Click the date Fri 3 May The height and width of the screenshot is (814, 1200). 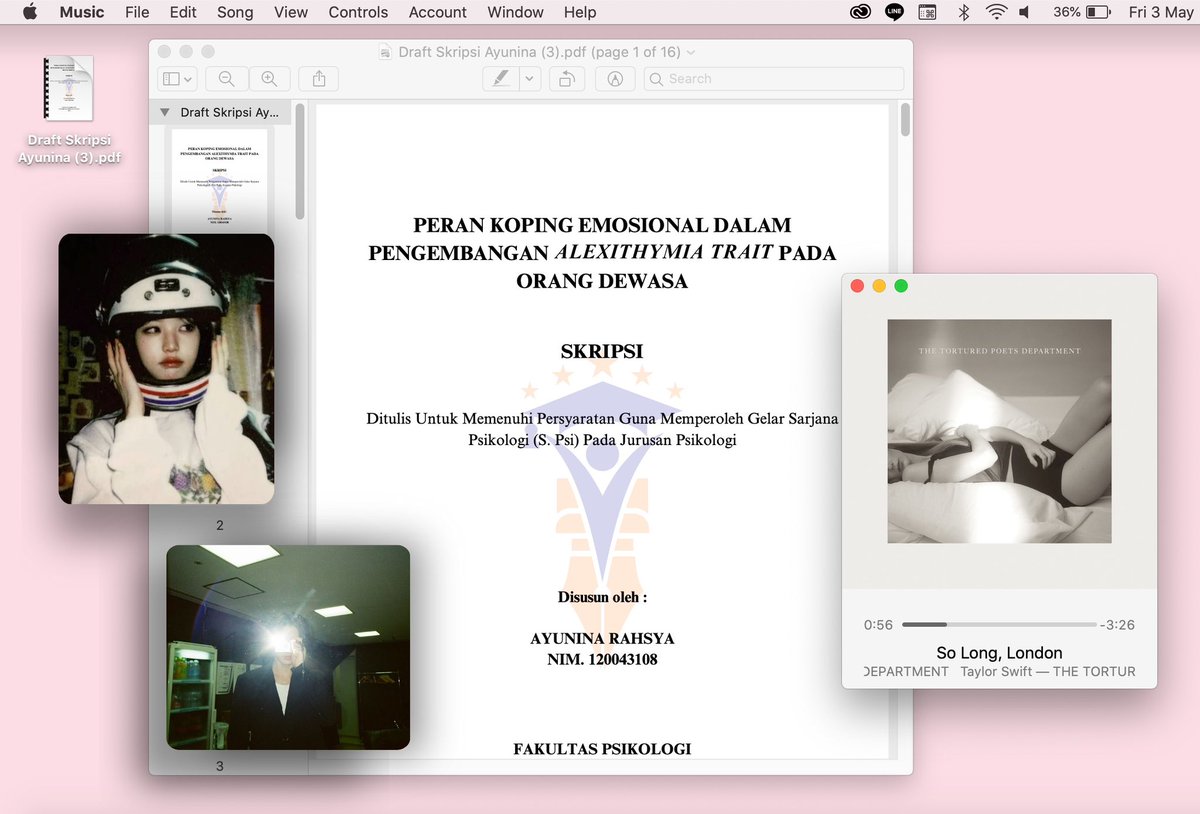click(1160, 12)
